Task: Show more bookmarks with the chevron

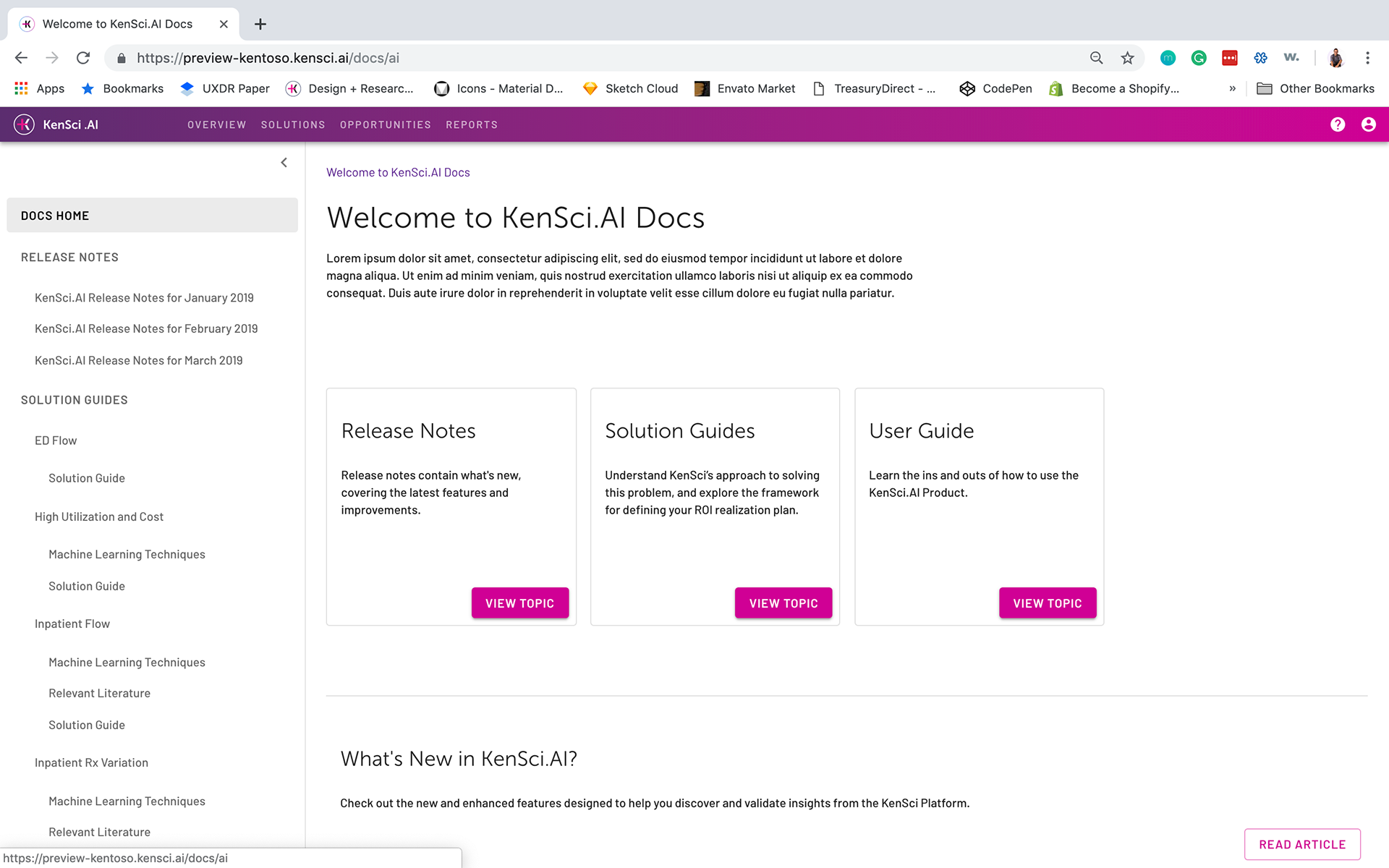Action: point(1232,88)
